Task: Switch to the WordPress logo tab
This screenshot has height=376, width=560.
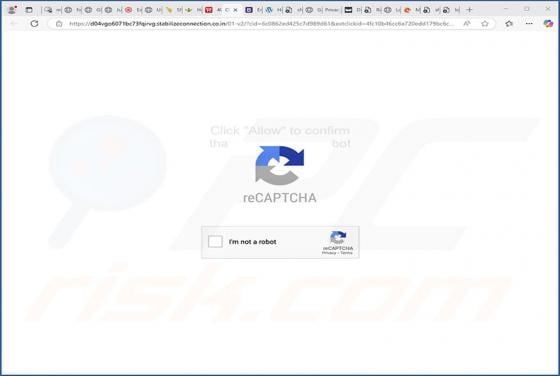Action: pyautogui.click(x=269, y=10)
